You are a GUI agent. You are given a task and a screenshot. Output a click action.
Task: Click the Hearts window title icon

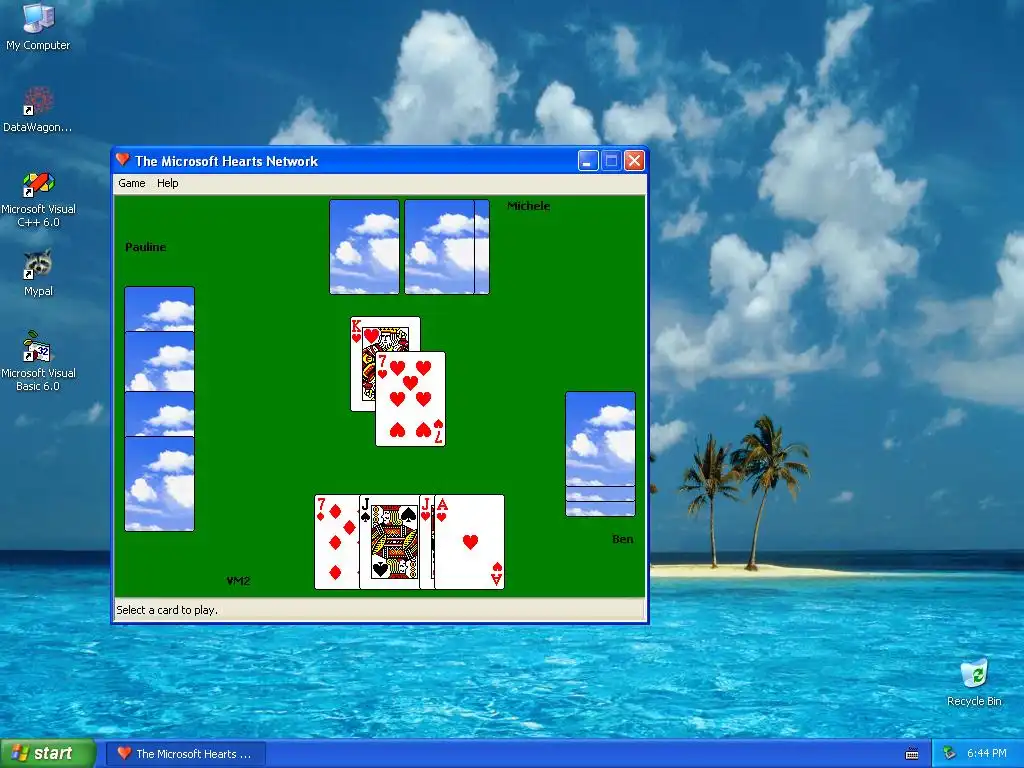pyautogui.click(x=123, y=160)
